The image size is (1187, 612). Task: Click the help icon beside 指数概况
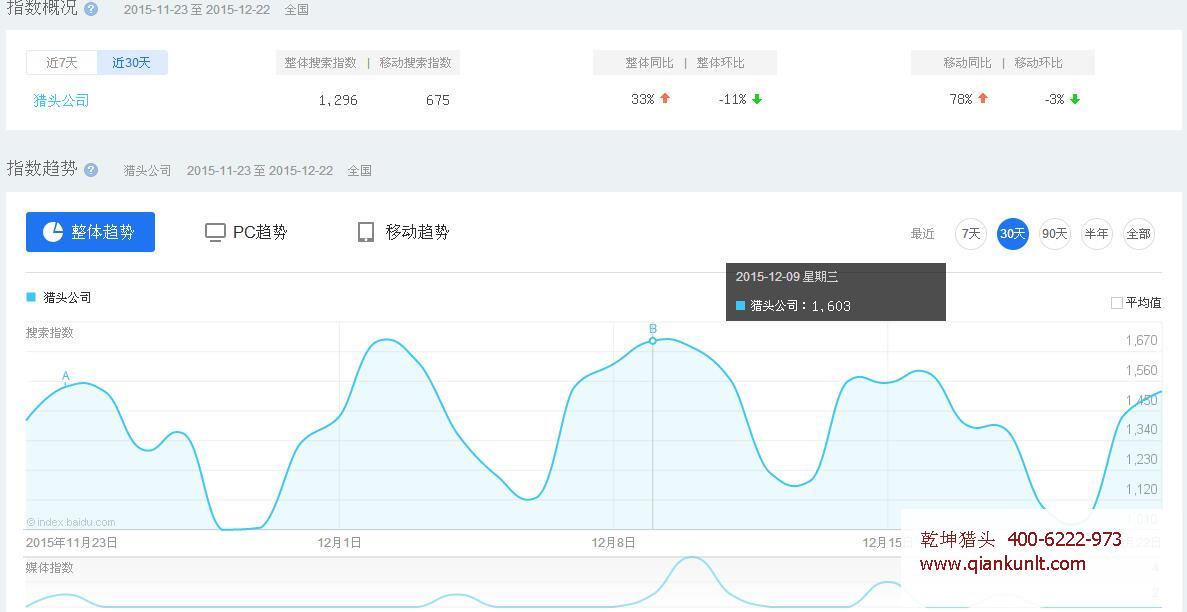[x=91, y=9]
